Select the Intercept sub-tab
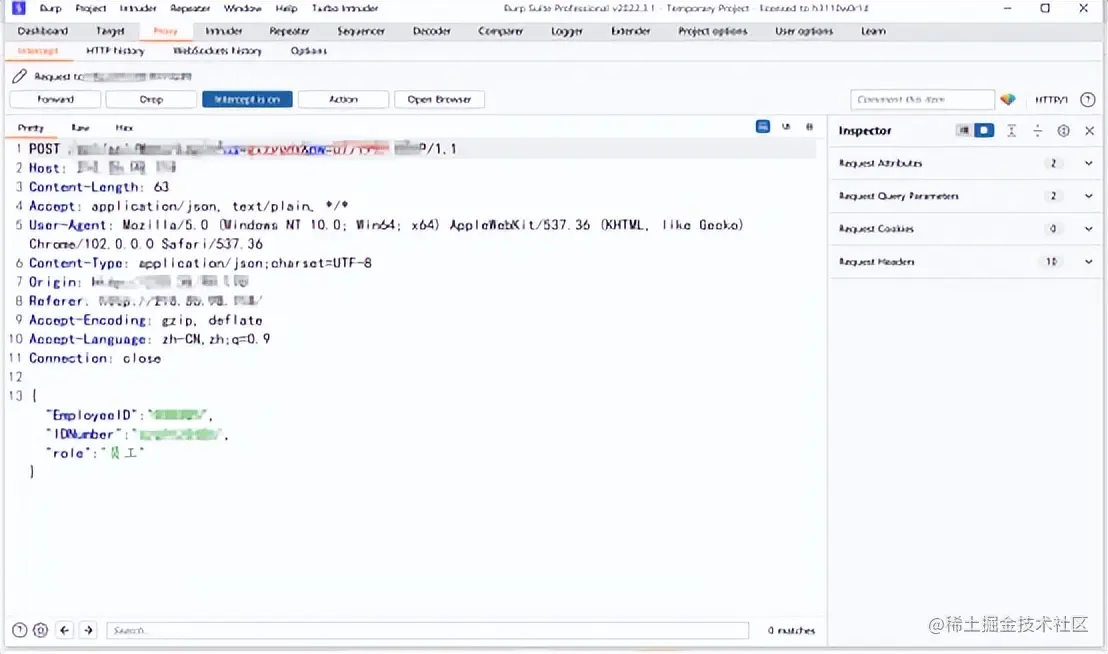 click(38, 51)
